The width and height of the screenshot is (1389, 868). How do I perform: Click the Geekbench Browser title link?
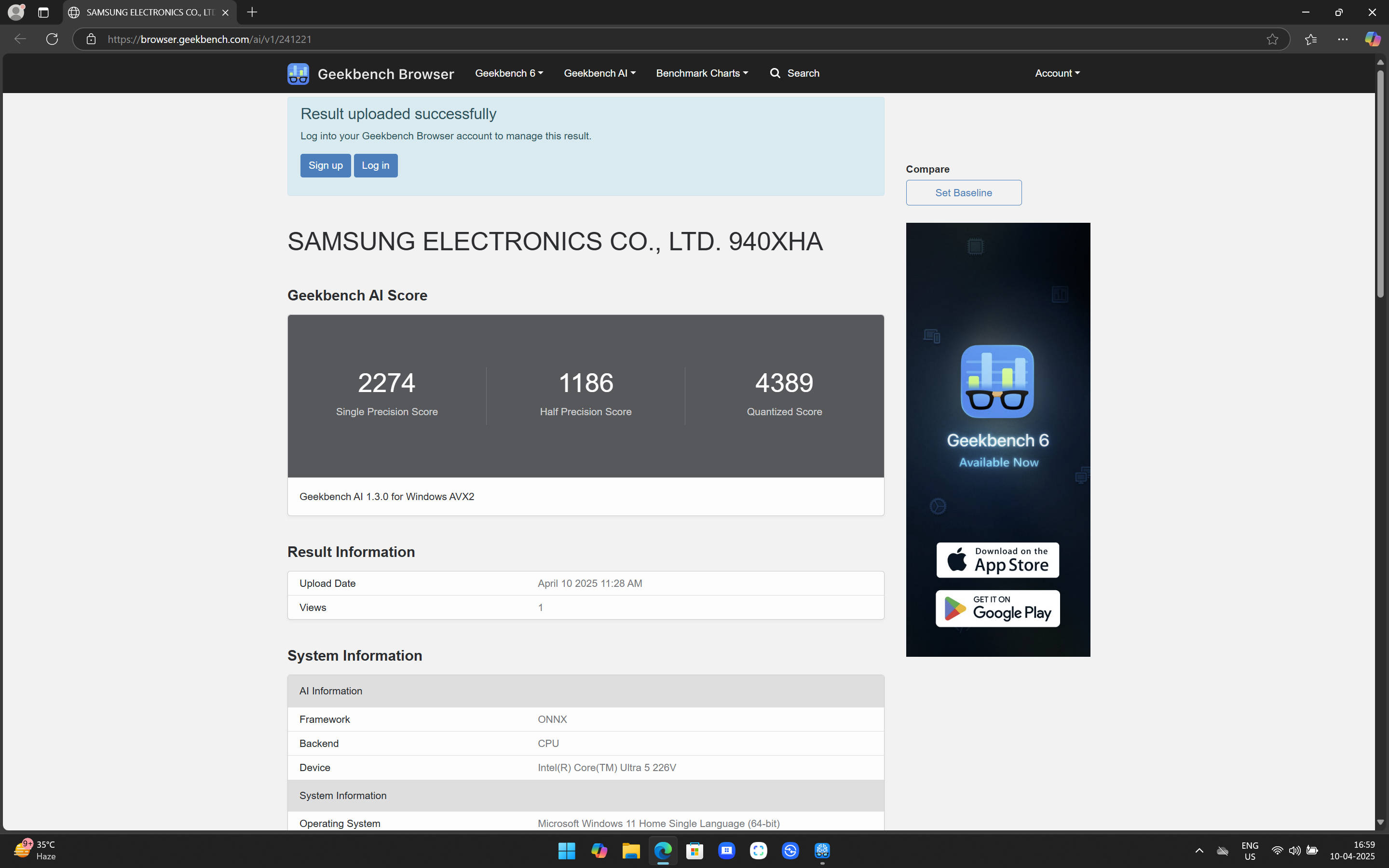click(x=386, y=74)
